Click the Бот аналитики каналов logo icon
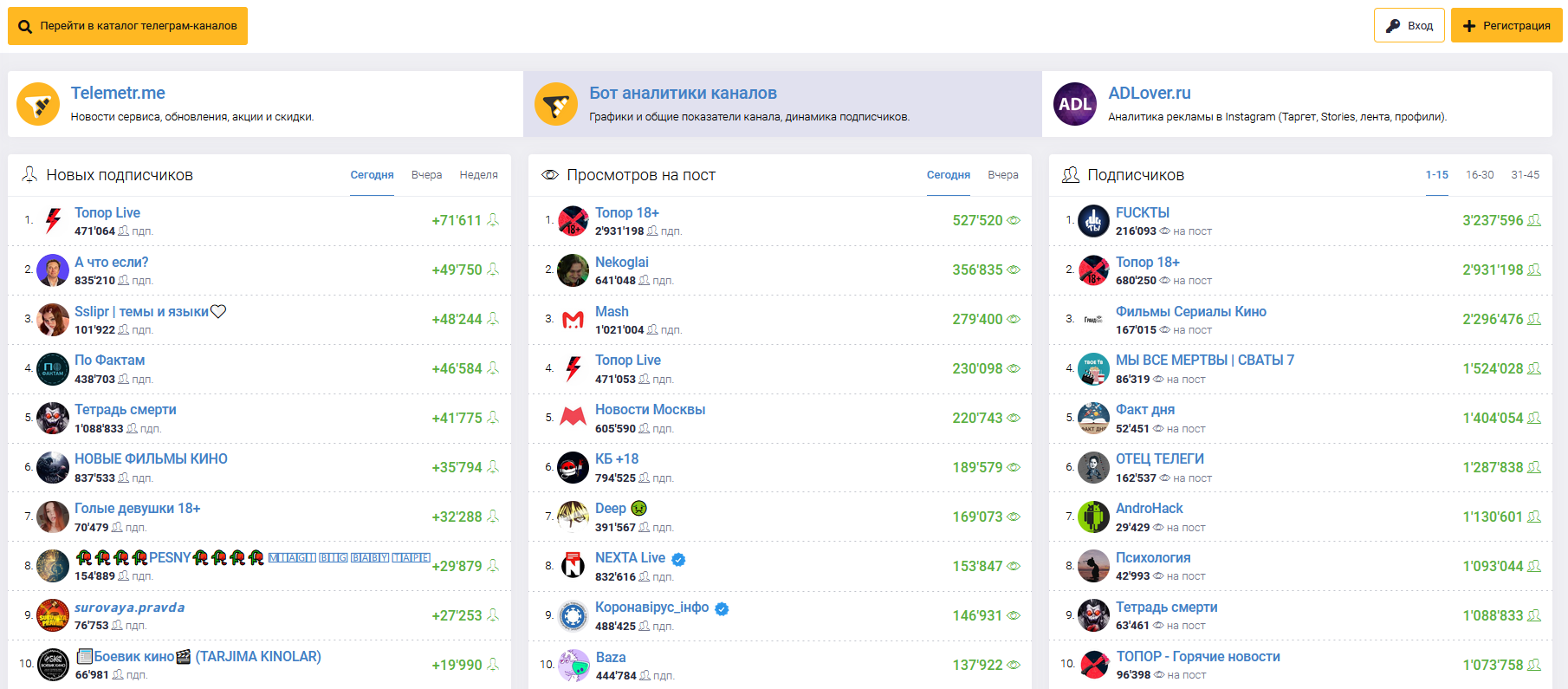 (x=556, y=104)
